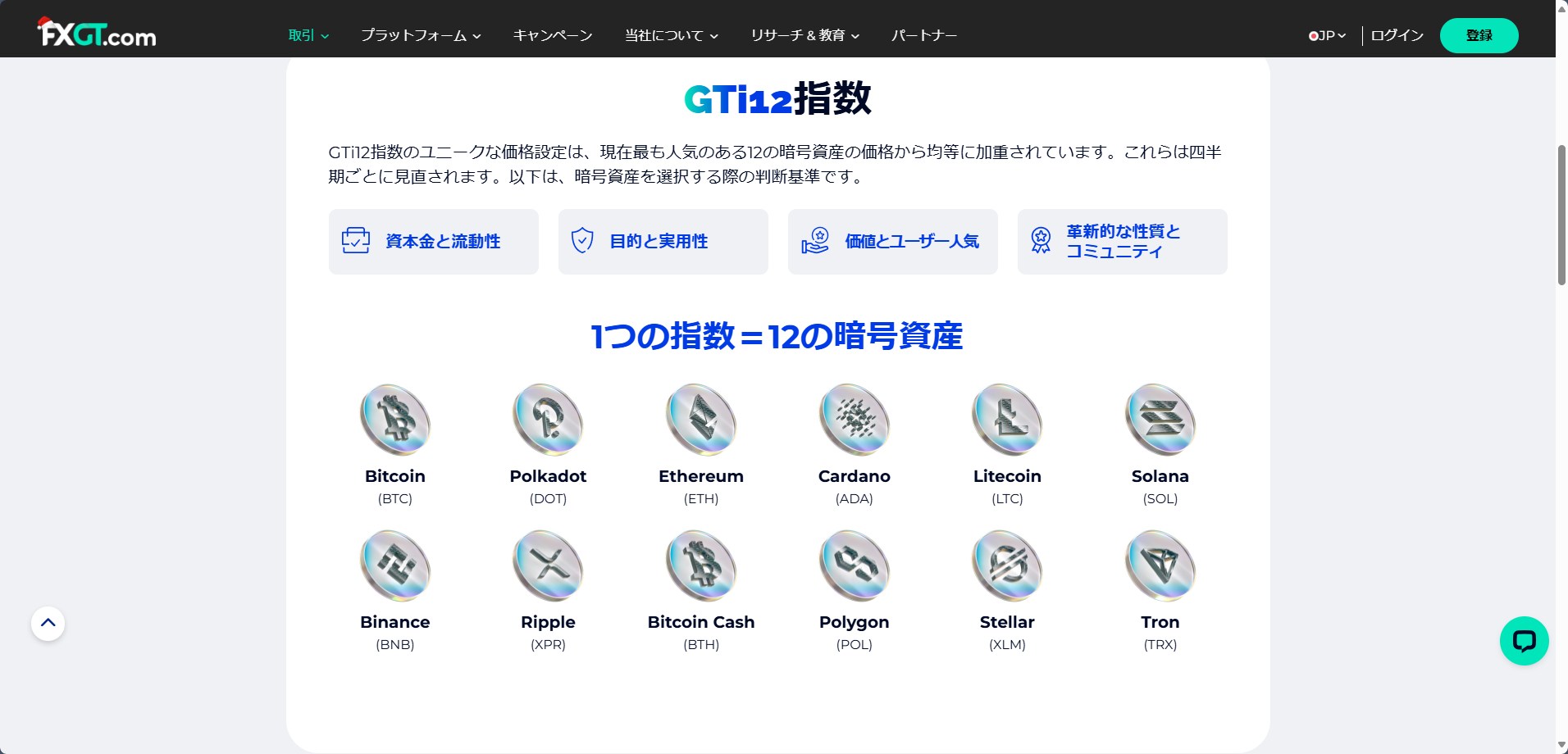Click the Ethereum label text
This screenshot has width=1568, height=754.
(701, 476)
